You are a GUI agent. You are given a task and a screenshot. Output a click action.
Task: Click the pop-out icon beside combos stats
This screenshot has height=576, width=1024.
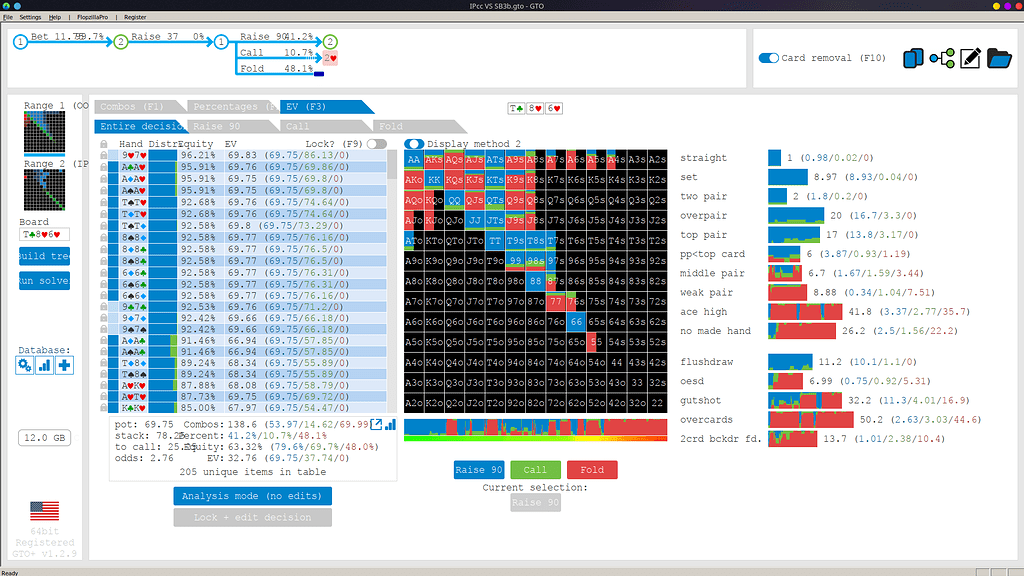(376, 425)
